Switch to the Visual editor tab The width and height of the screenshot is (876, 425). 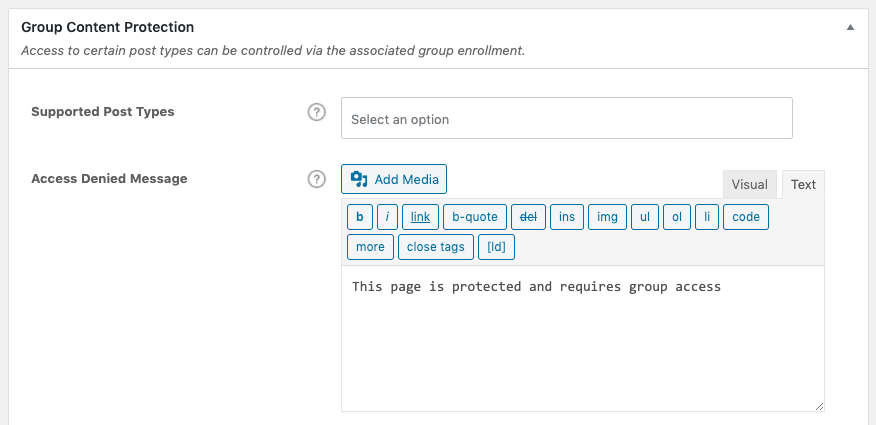click(749, 185)
